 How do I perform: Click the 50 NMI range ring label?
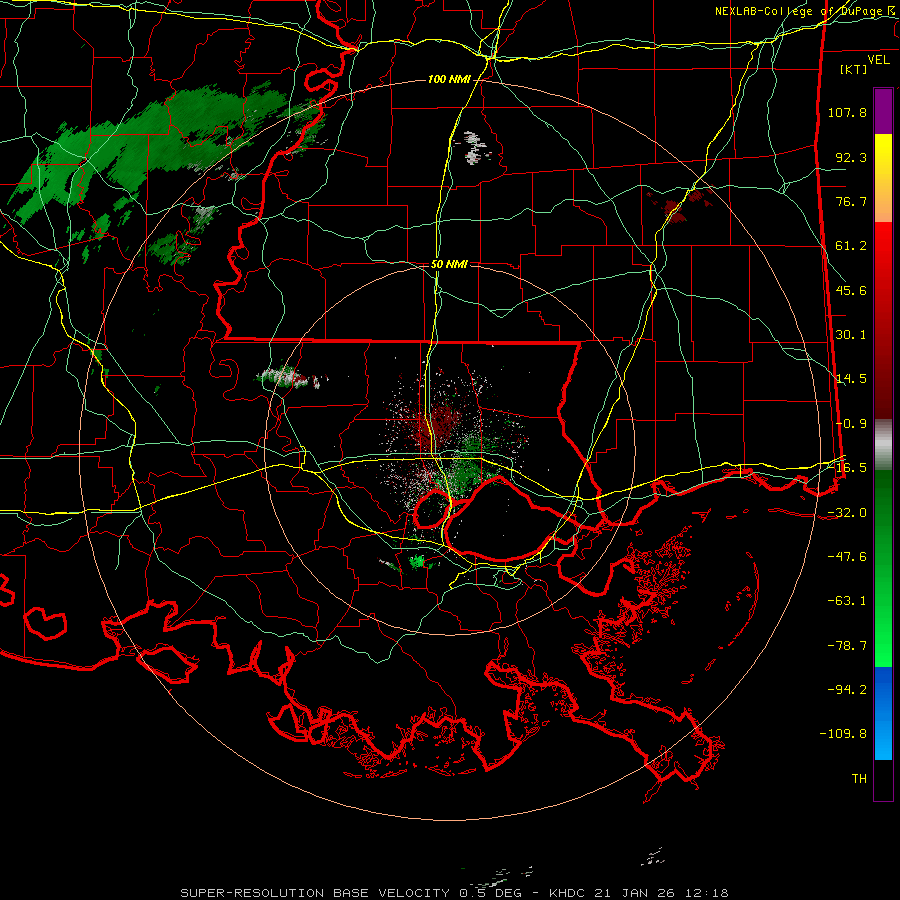click(449, 265)
